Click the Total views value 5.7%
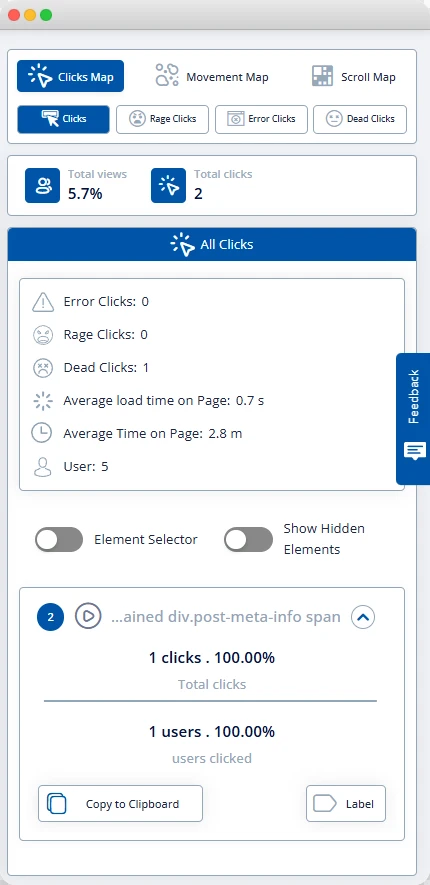 point(85,194)
